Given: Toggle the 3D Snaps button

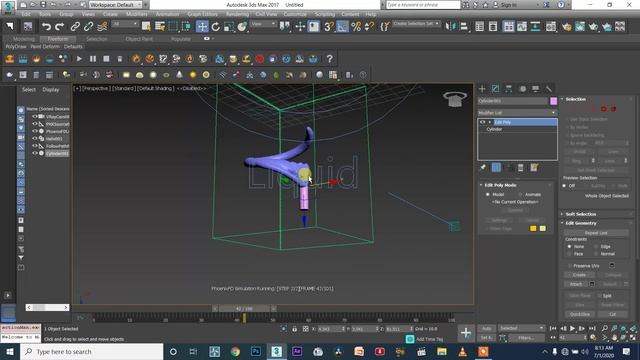Looking at the screenshot, I should tap(329, 27).
